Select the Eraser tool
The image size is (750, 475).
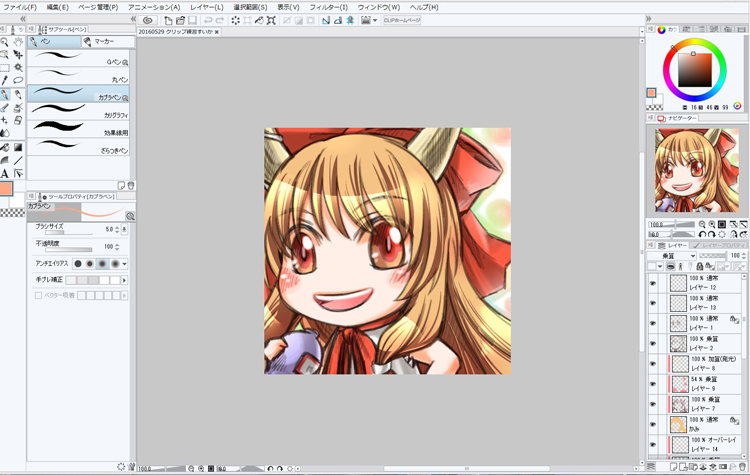pyautogui.click(x=18, y=120)
